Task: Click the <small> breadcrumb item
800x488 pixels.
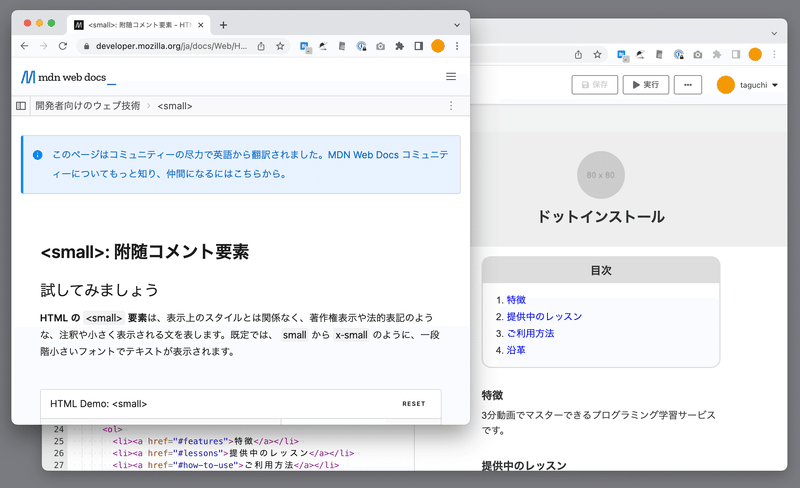Action: point(174,106)
